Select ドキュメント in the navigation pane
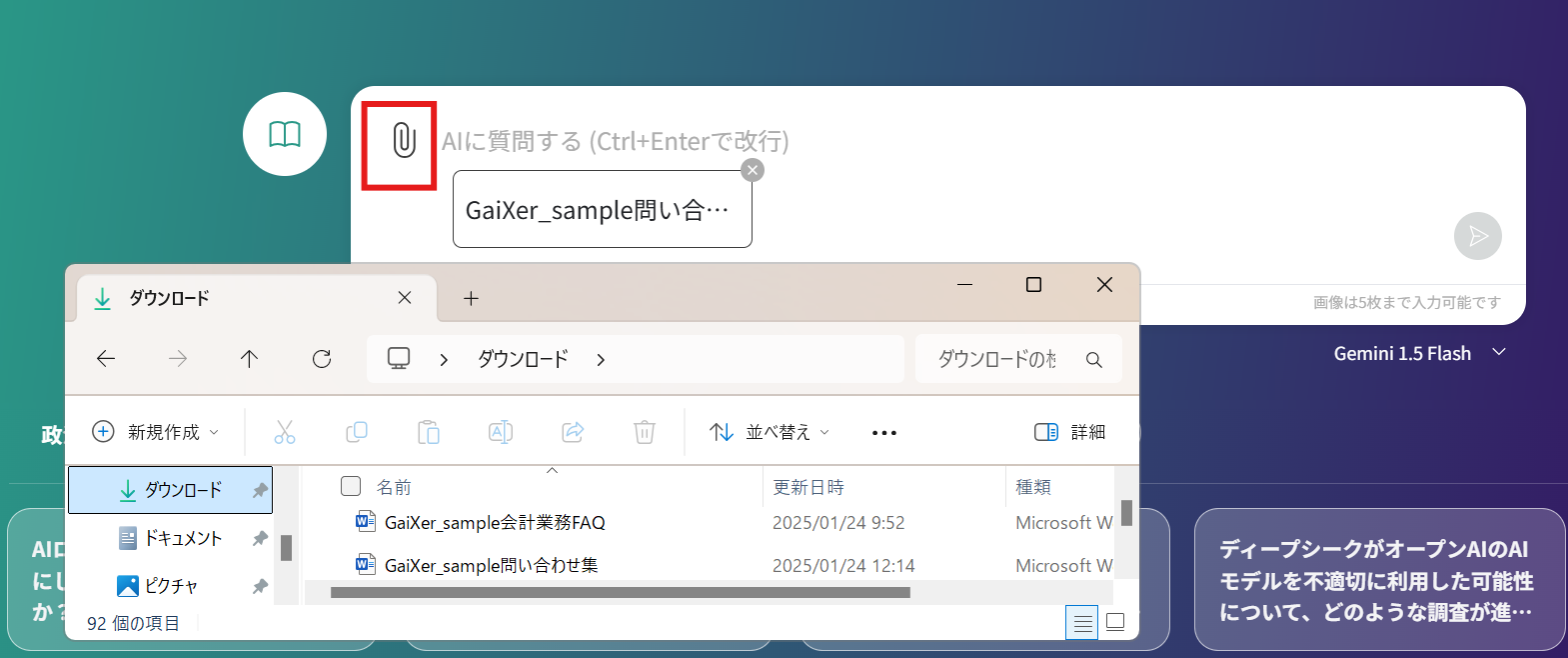The image size is (1568, 658). [x=182, y=538]
